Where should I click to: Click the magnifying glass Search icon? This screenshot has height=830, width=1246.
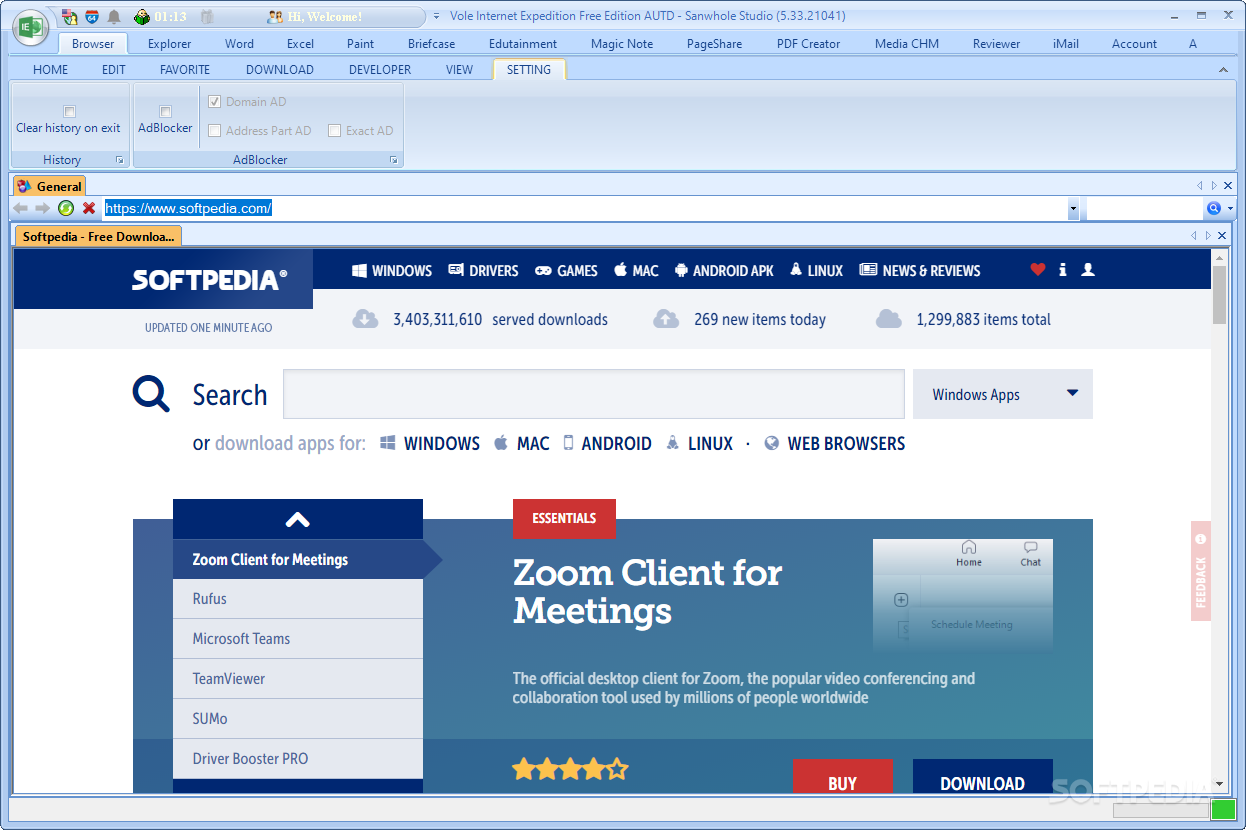[x=152, y=394]
